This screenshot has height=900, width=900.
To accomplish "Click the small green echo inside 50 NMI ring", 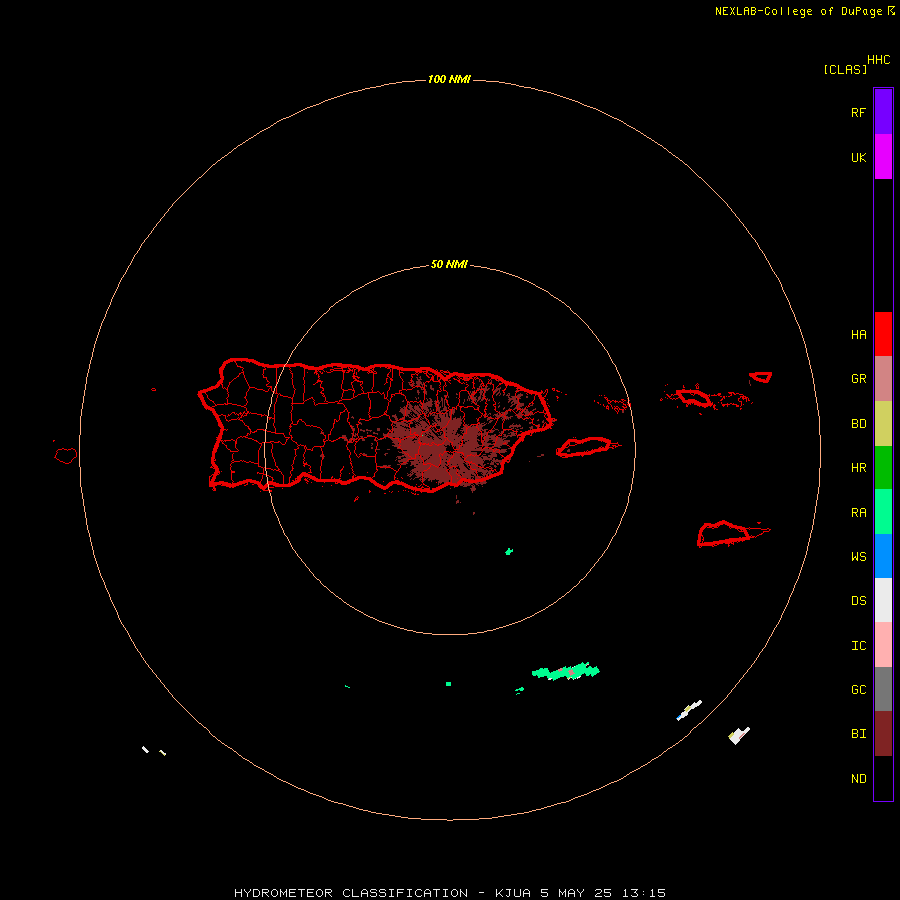I will pos(509,552).
